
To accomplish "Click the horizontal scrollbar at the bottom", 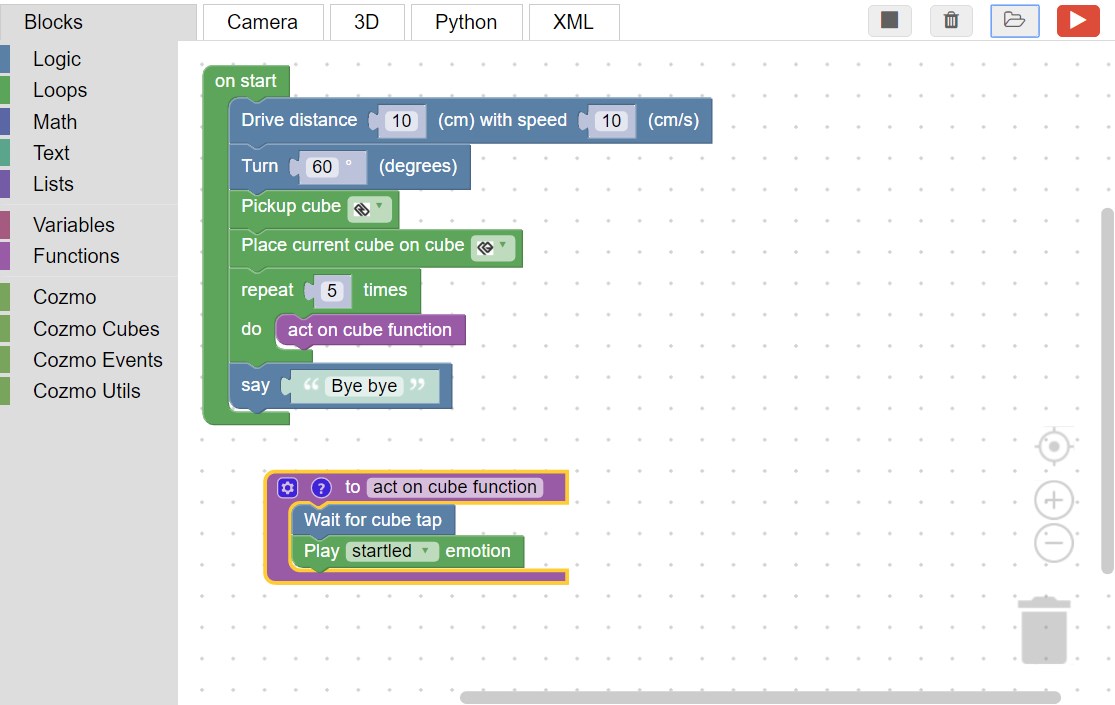I will coord(760,697).
